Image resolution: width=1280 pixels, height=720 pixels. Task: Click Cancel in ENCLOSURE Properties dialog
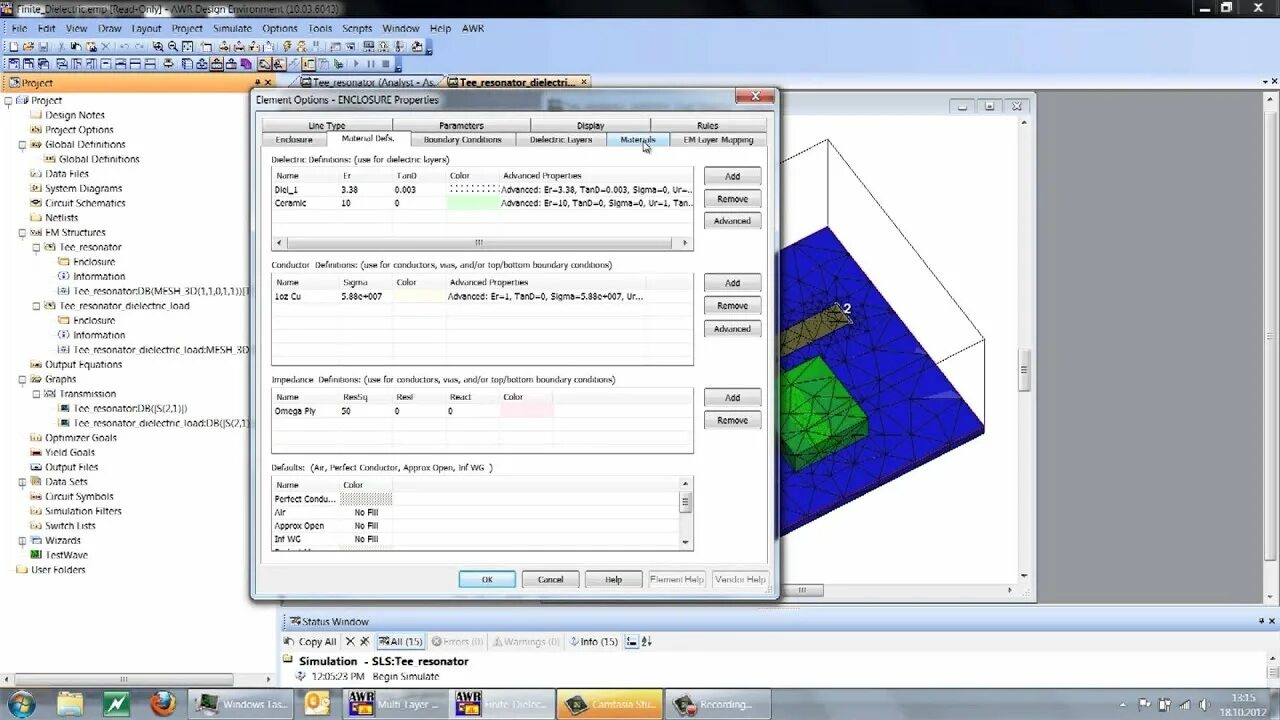(x=550, y=579)
